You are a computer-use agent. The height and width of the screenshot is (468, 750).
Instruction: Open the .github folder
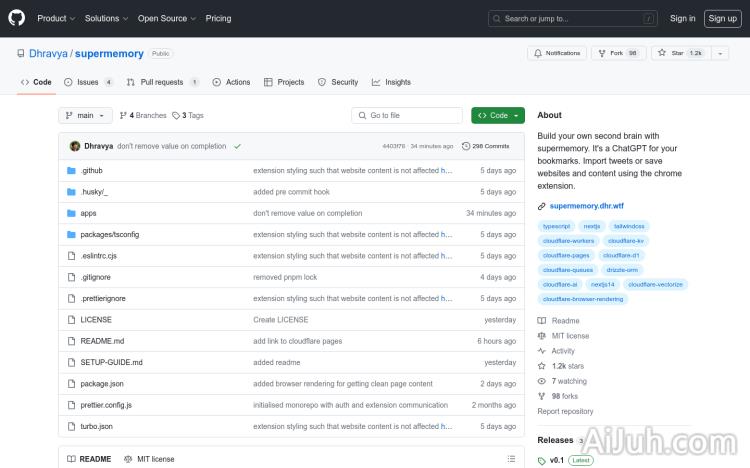point(91,171)
